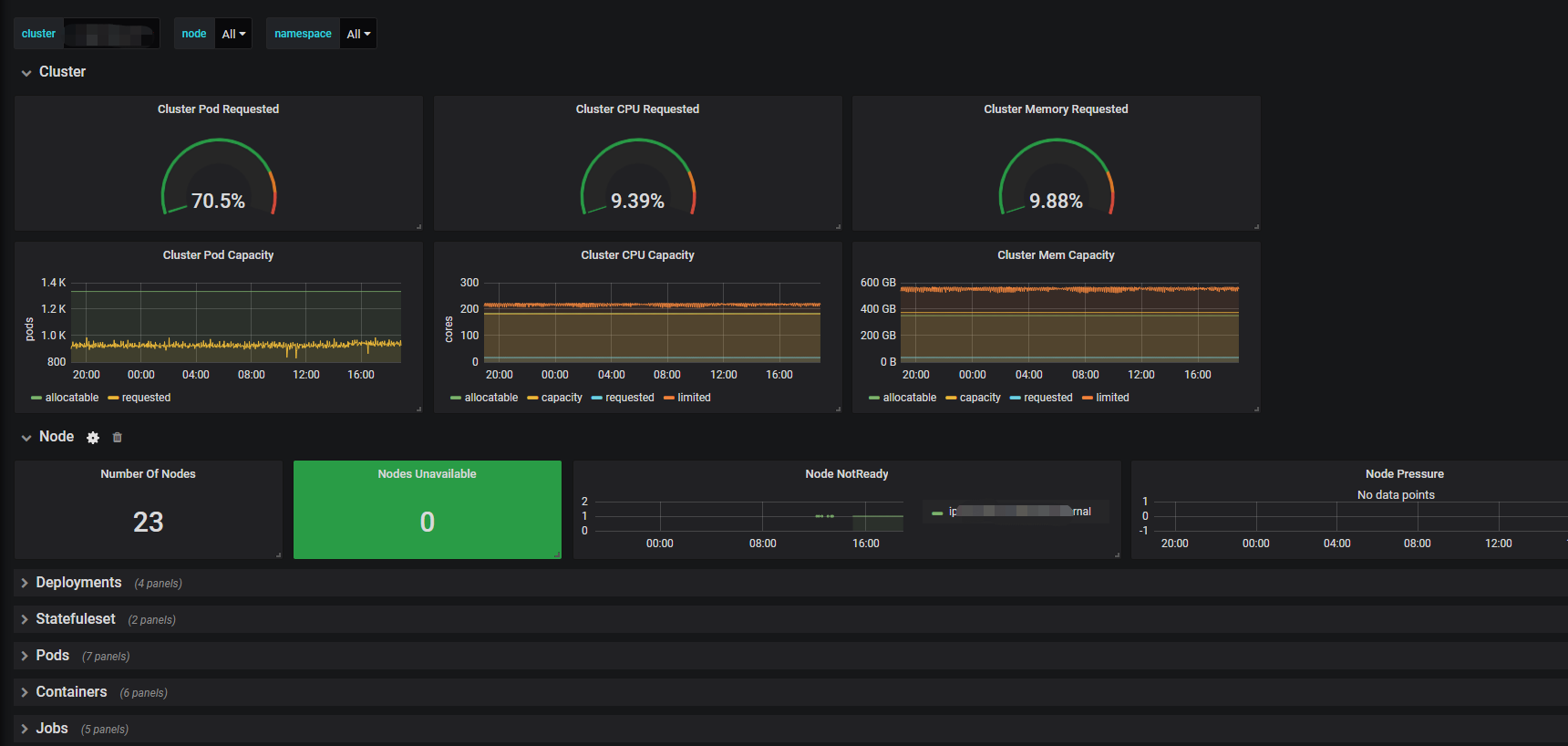Expand the Pods row

tap(53, 656)
